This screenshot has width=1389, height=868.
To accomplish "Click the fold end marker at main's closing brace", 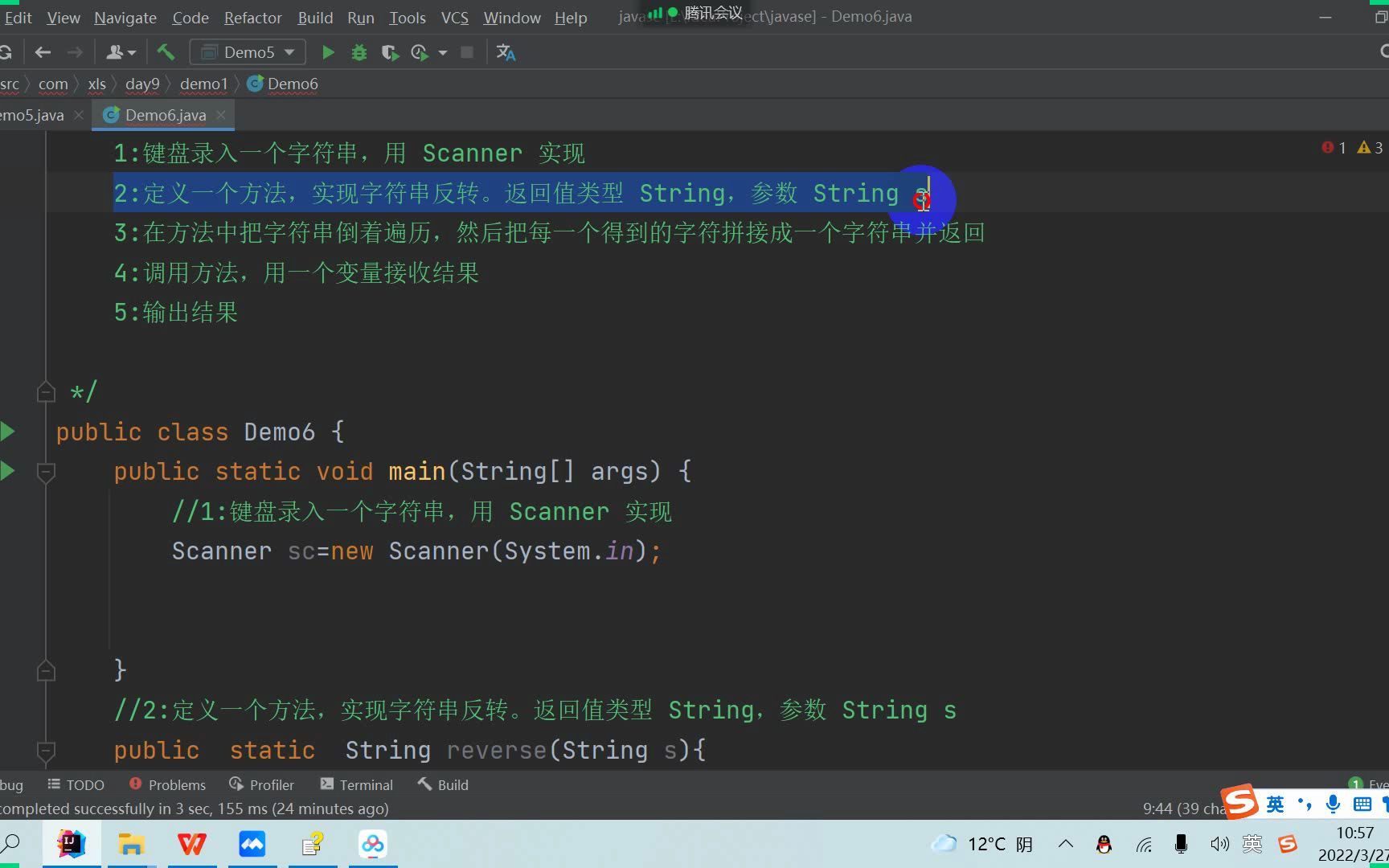I will (46, 670).
